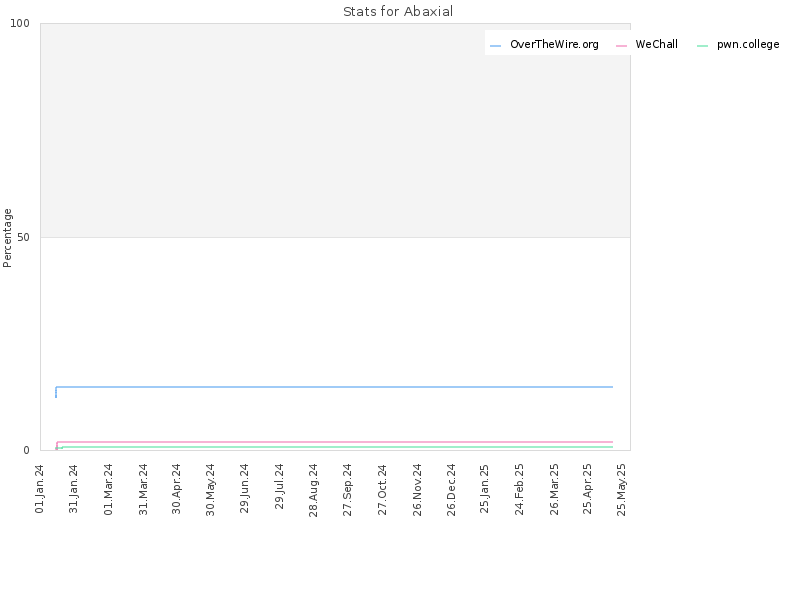Screen dimensions: 800x600
Task: Click the 01.Jan.24 date tick label
Action: coord(40,489)
